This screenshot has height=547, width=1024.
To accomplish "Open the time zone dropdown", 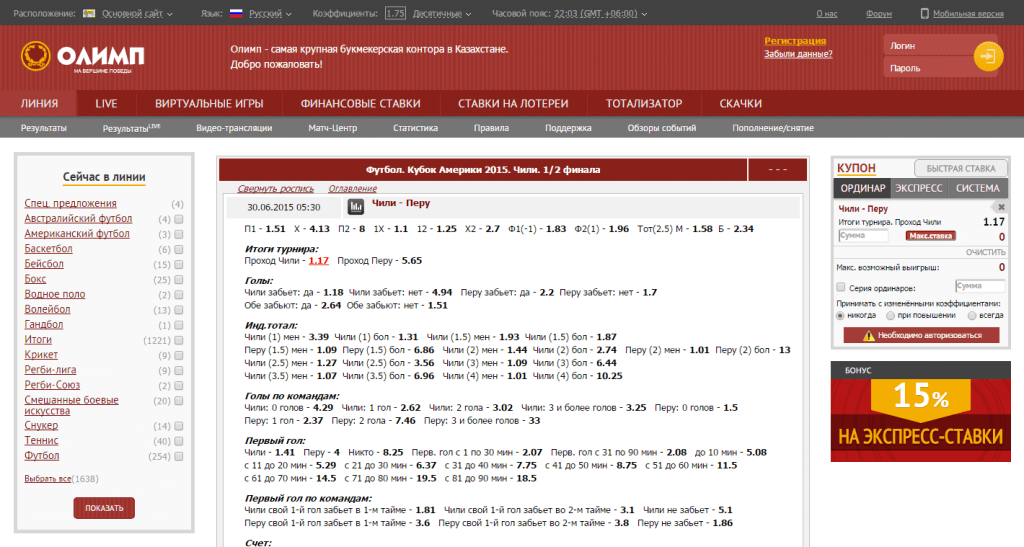I will pyautogui.click(x=601, y=13).
